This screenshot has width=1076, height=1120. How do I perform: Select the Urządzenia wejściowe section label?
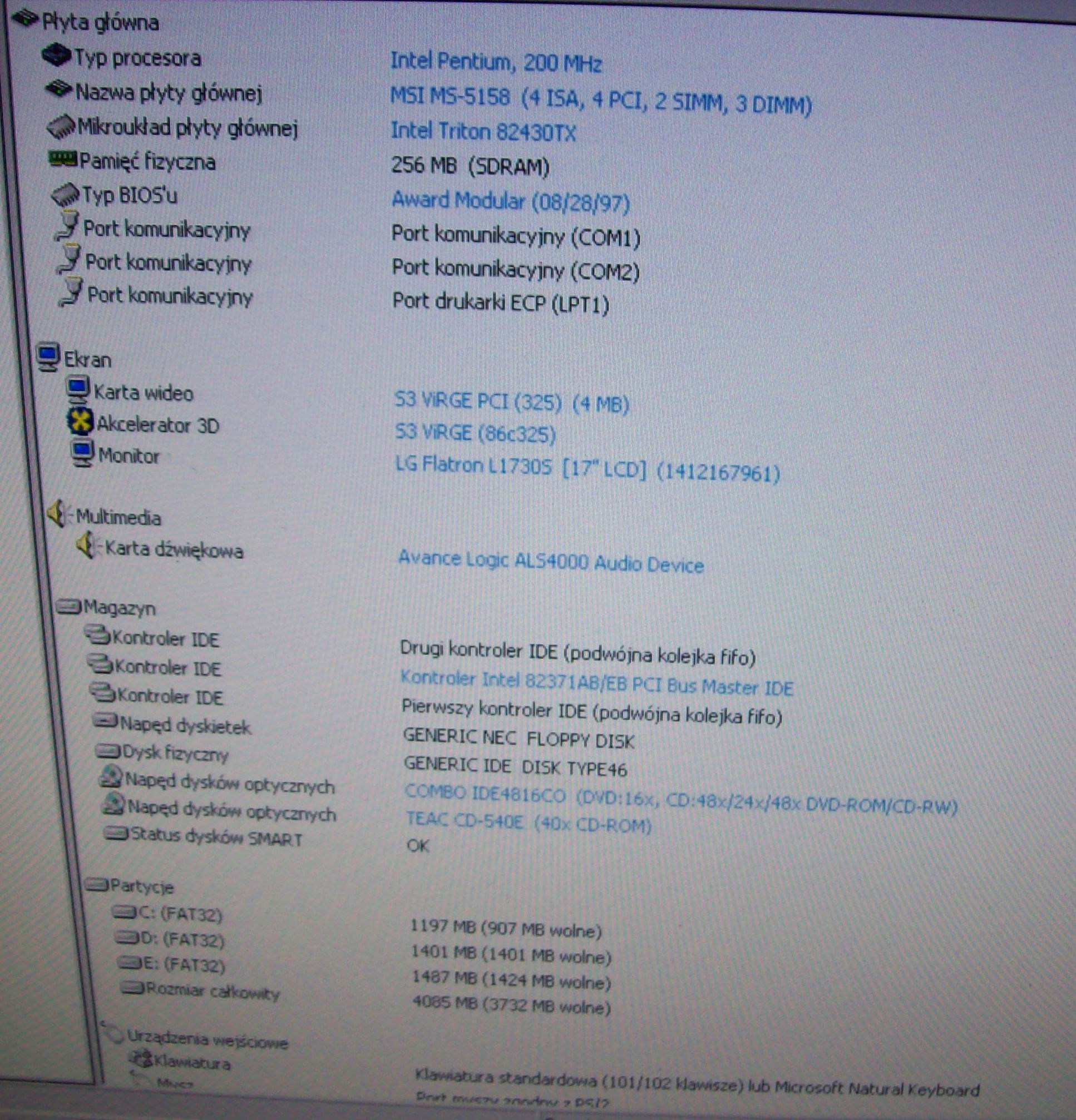click(x=208, y=1040)
